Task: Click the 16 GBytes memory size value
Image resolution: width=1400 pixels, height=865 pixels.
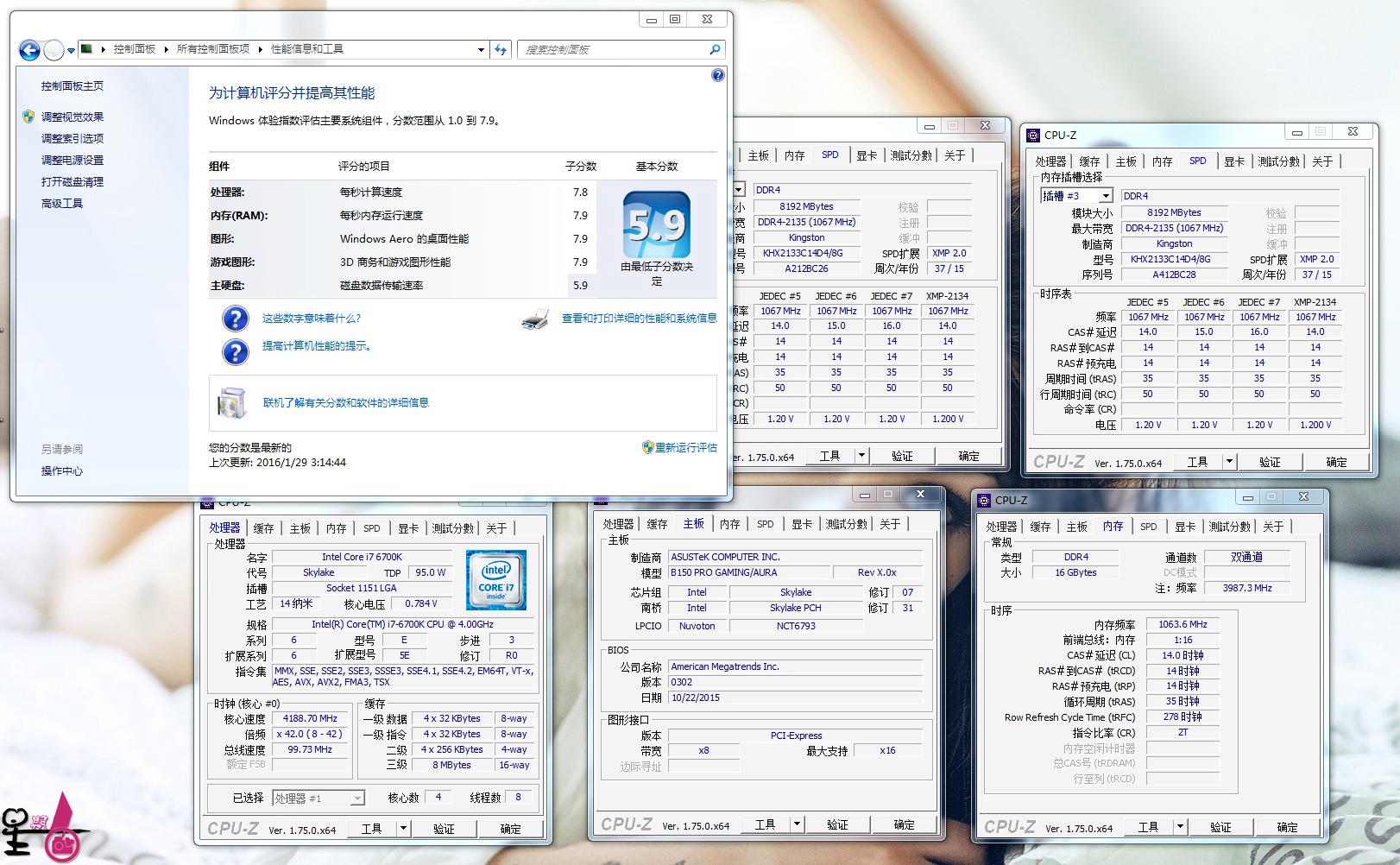Action: click(1075, 572)
